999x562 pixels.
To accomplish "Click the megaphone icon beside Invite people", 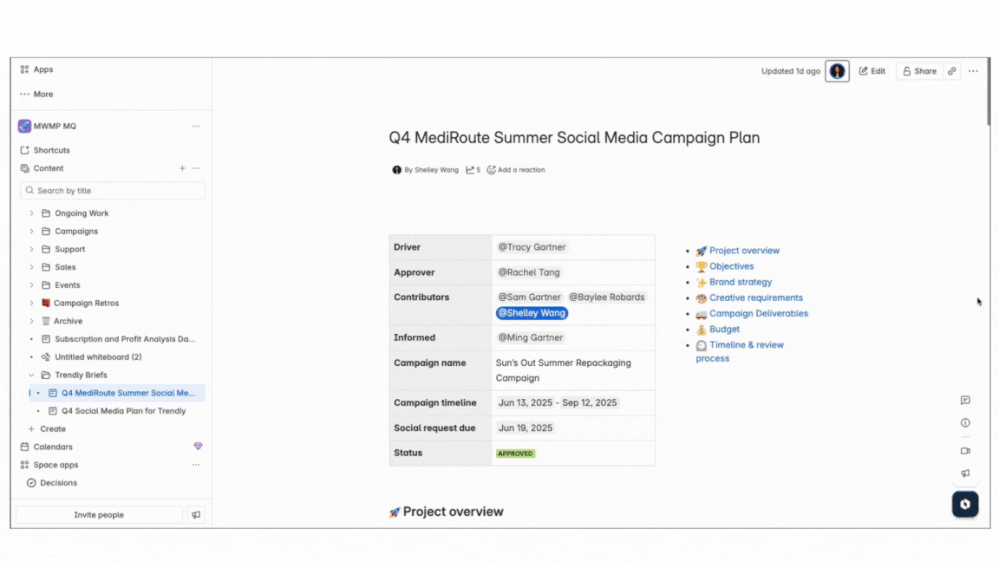I will [196, 515].
